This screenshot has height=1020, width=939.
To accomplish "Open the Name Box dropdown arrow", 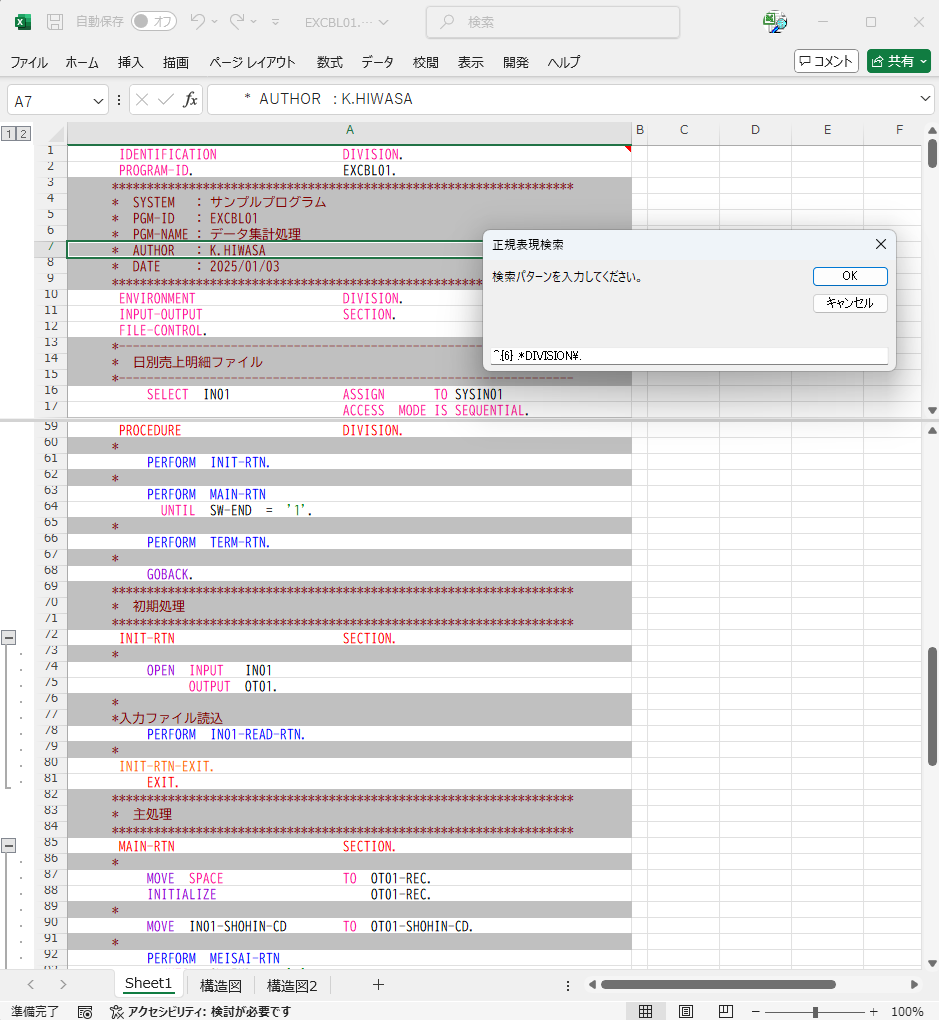I will (98, 100).
